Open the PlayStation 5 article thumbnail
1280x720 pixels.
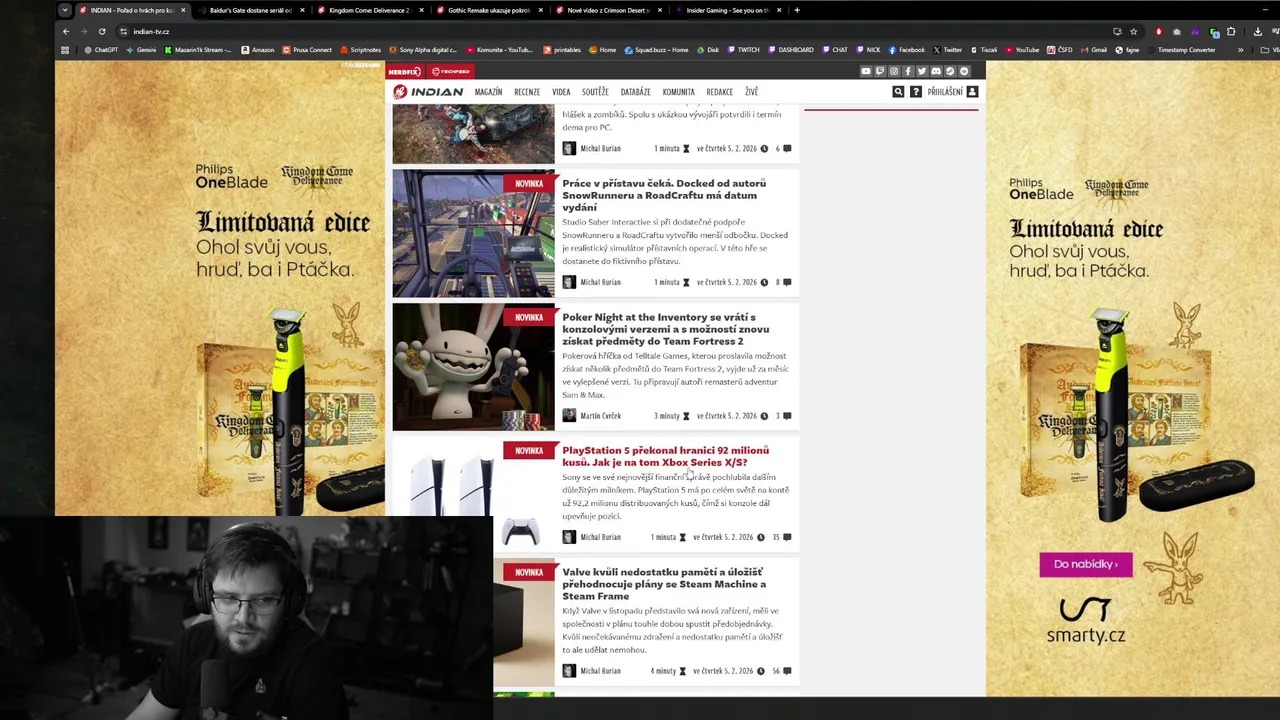pos(473,494)
